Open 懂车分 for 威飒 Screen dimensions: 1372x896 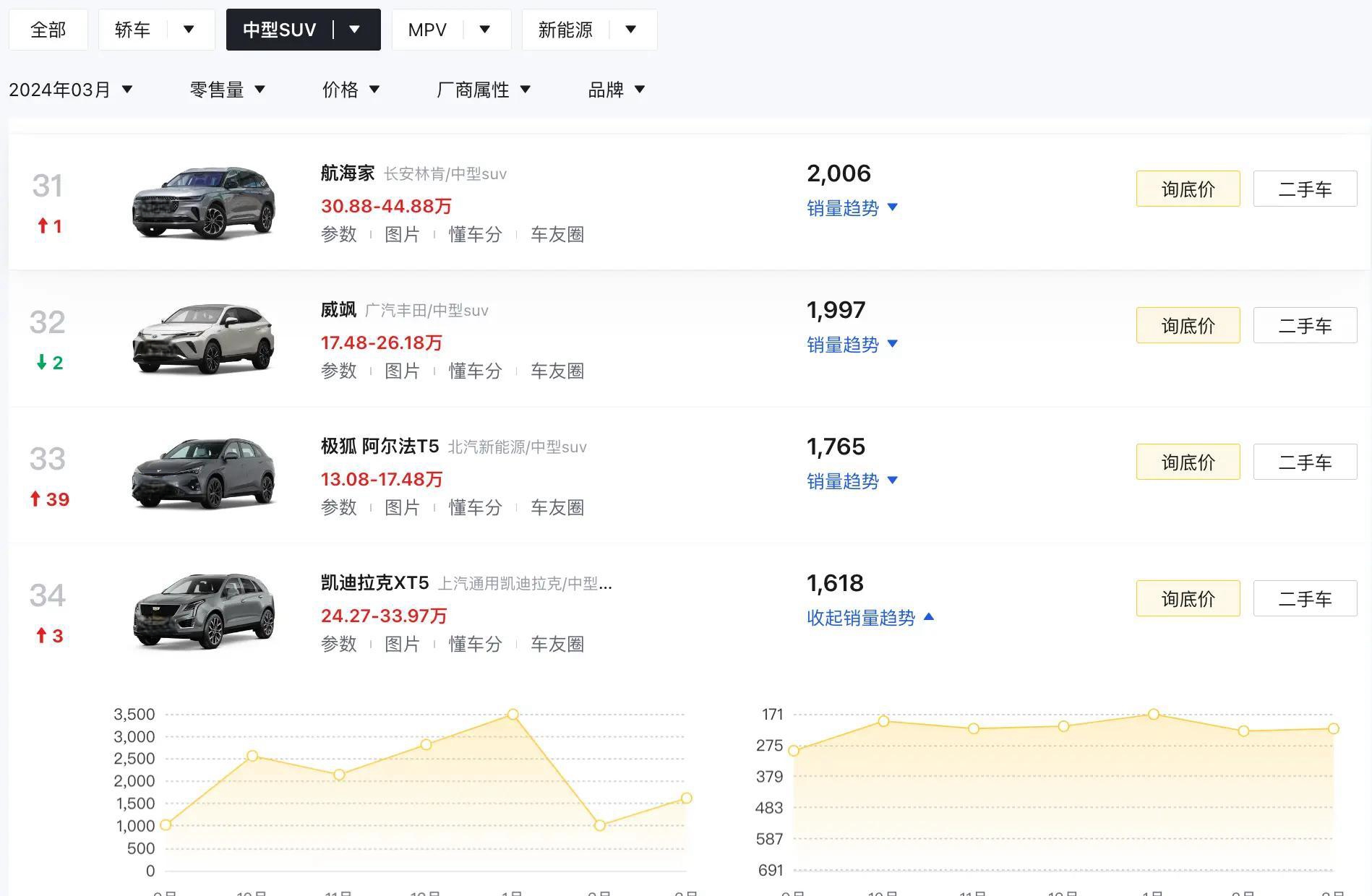(475, 371)
